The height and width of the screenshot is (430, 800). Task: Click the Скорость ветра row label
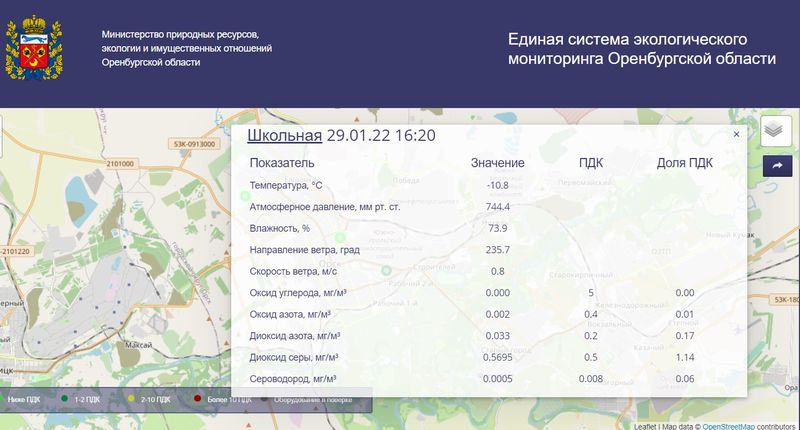pos(293,271)
